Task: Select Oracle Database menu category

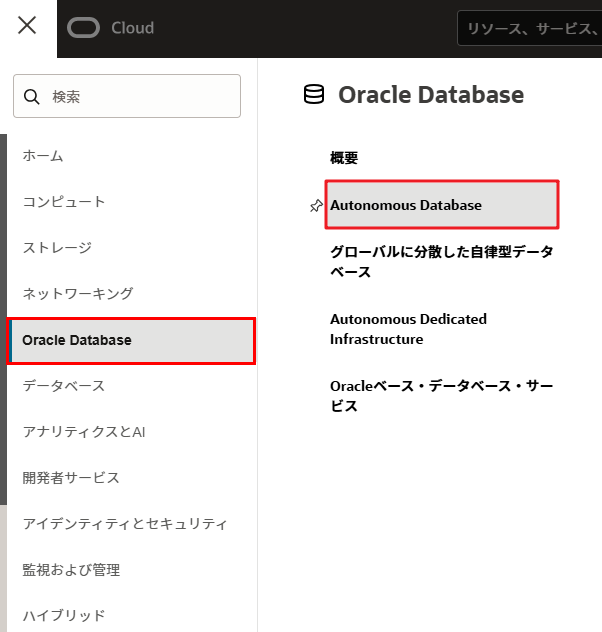Action: 77,340
